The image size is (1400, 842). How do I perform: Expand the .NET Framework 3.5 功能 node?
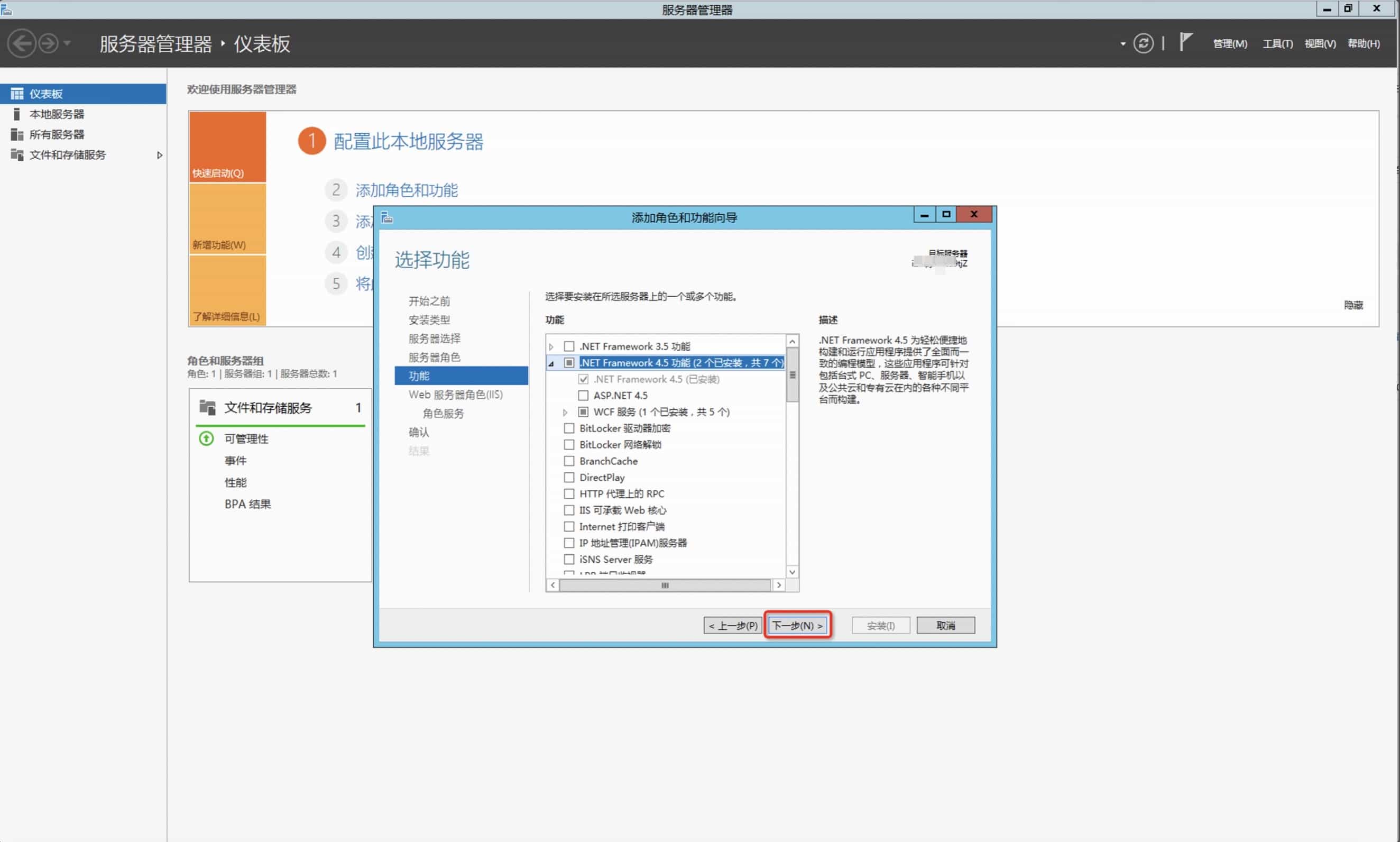551,346
